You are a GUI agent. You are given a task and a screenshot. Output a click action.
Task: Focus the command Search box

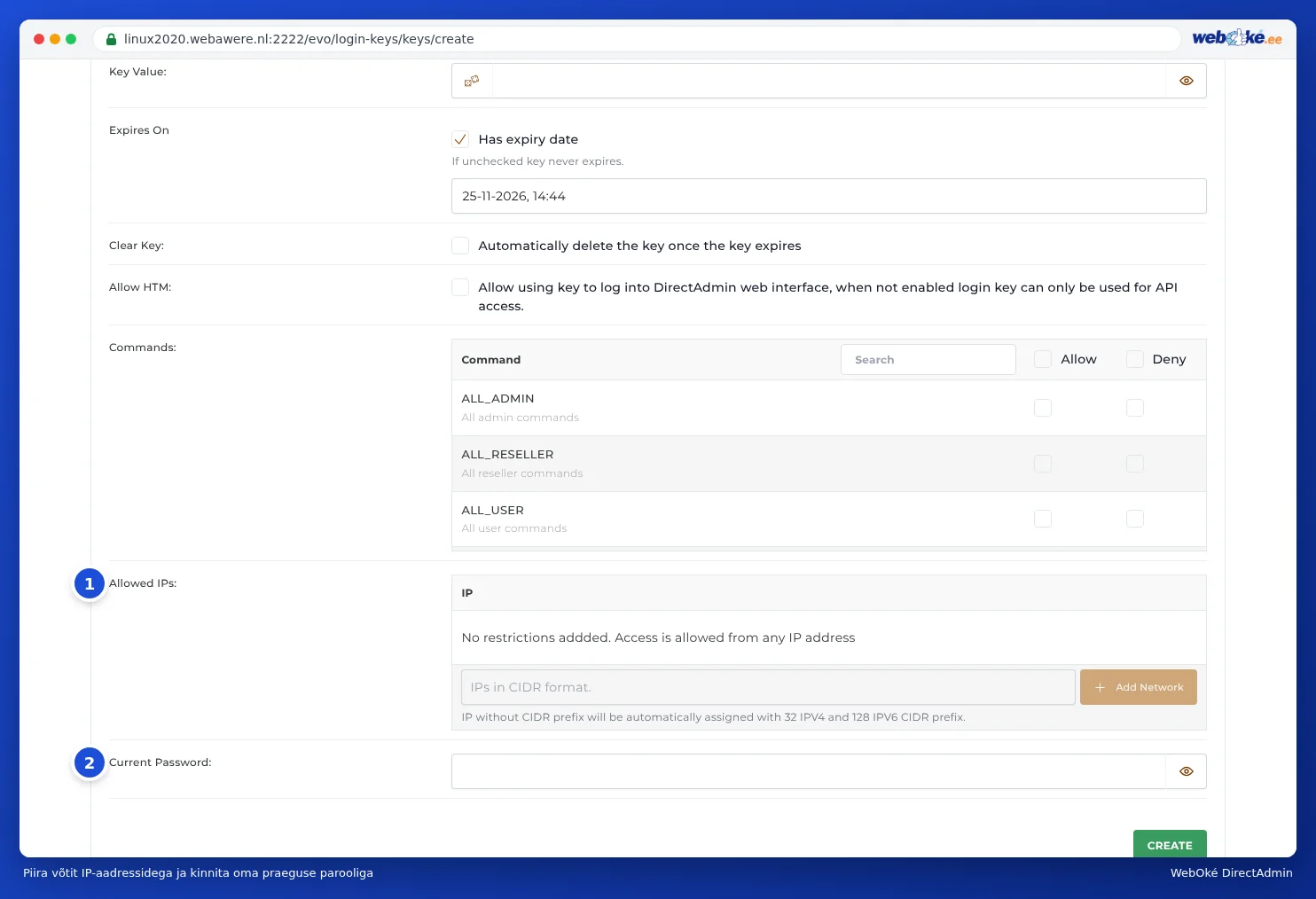pos(928,360)
